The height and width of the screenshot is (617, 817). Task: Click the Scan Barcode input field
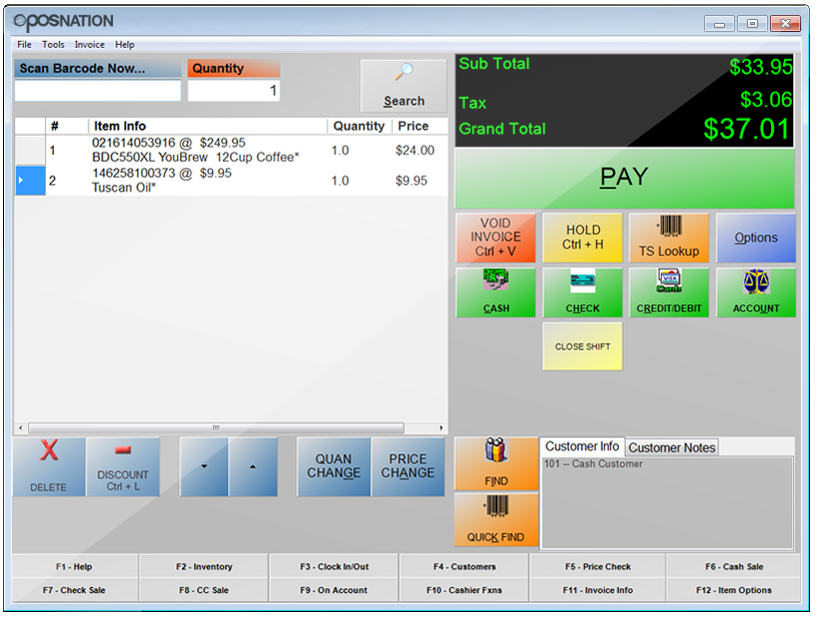[98, 91]
